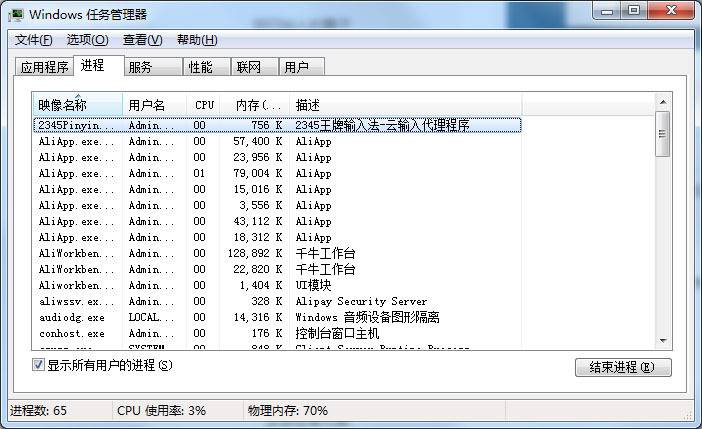Maximize the Task Manager window

pos(634,11)
